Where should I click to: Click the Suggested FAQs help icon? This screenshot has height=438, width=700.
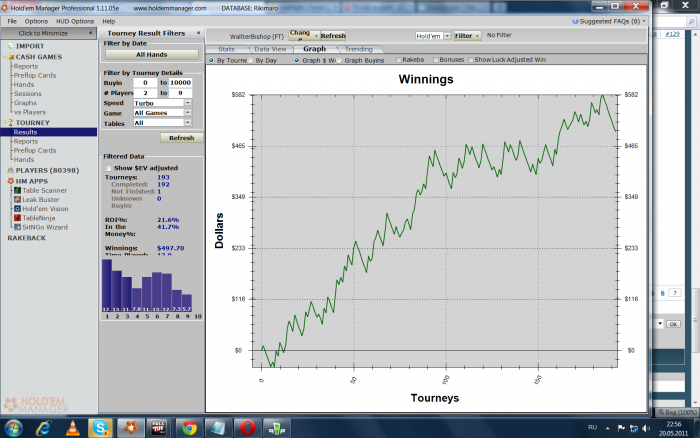[x=575, y=21]
